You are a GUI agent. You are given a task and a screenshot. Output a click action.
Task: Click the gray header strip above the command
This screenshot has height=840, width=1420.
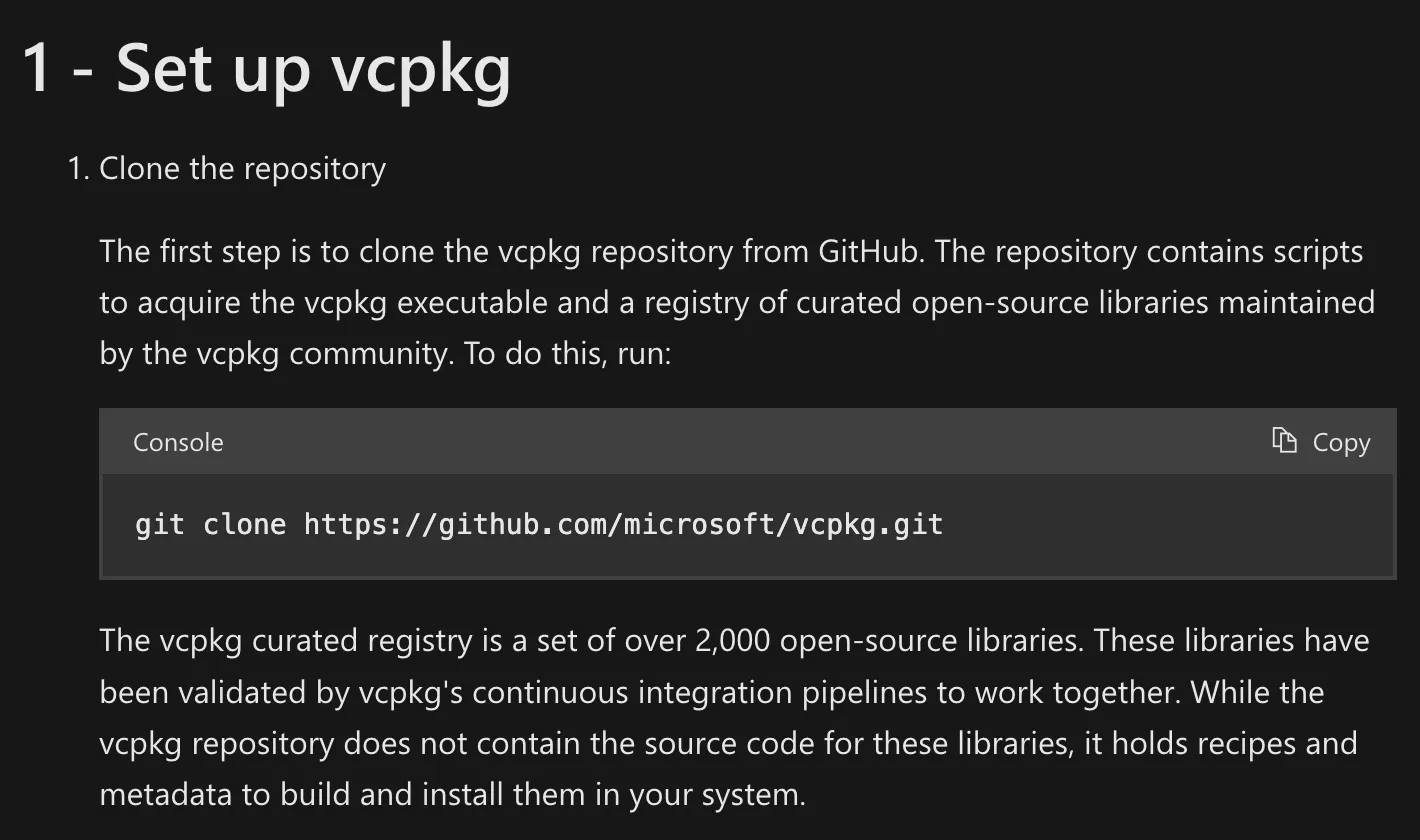(x=700, y=441)
